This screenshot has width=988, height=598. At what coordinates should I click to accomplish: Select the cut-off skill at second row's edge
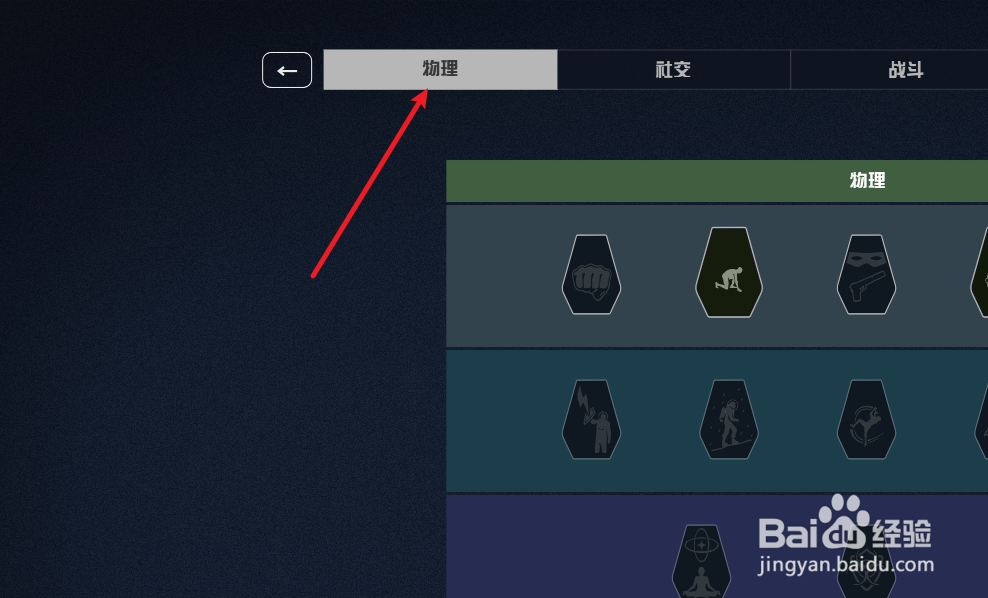tap(982, 419)
